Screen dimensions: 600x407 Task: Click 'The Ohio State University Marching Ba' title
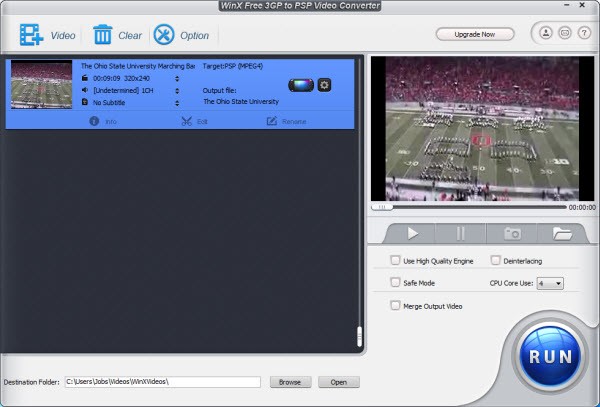(138, 66)
